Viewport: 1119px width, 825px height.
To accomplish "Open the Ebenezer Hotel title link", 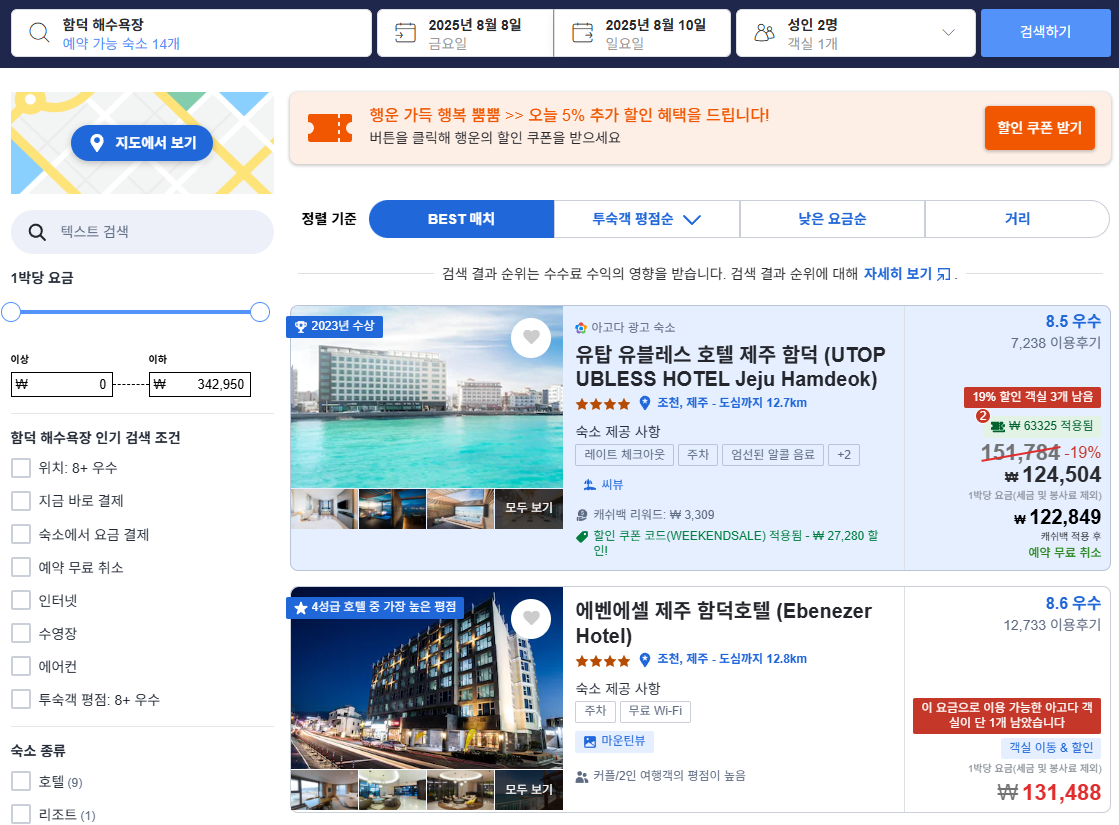I will coord(724,623).
